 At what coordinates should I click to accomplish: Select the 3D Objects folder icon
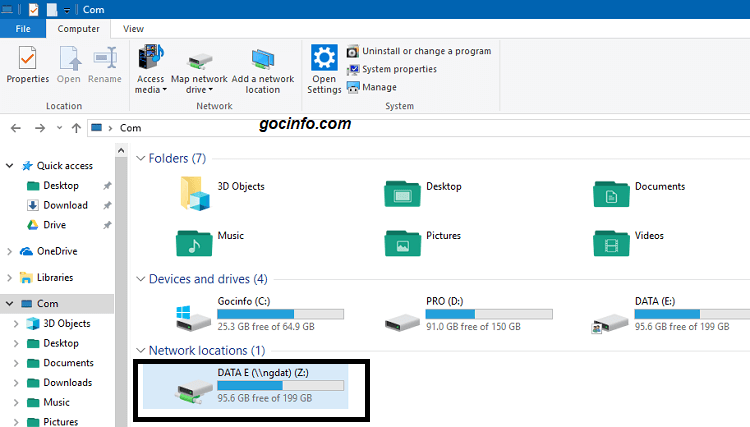pos(194,194)
